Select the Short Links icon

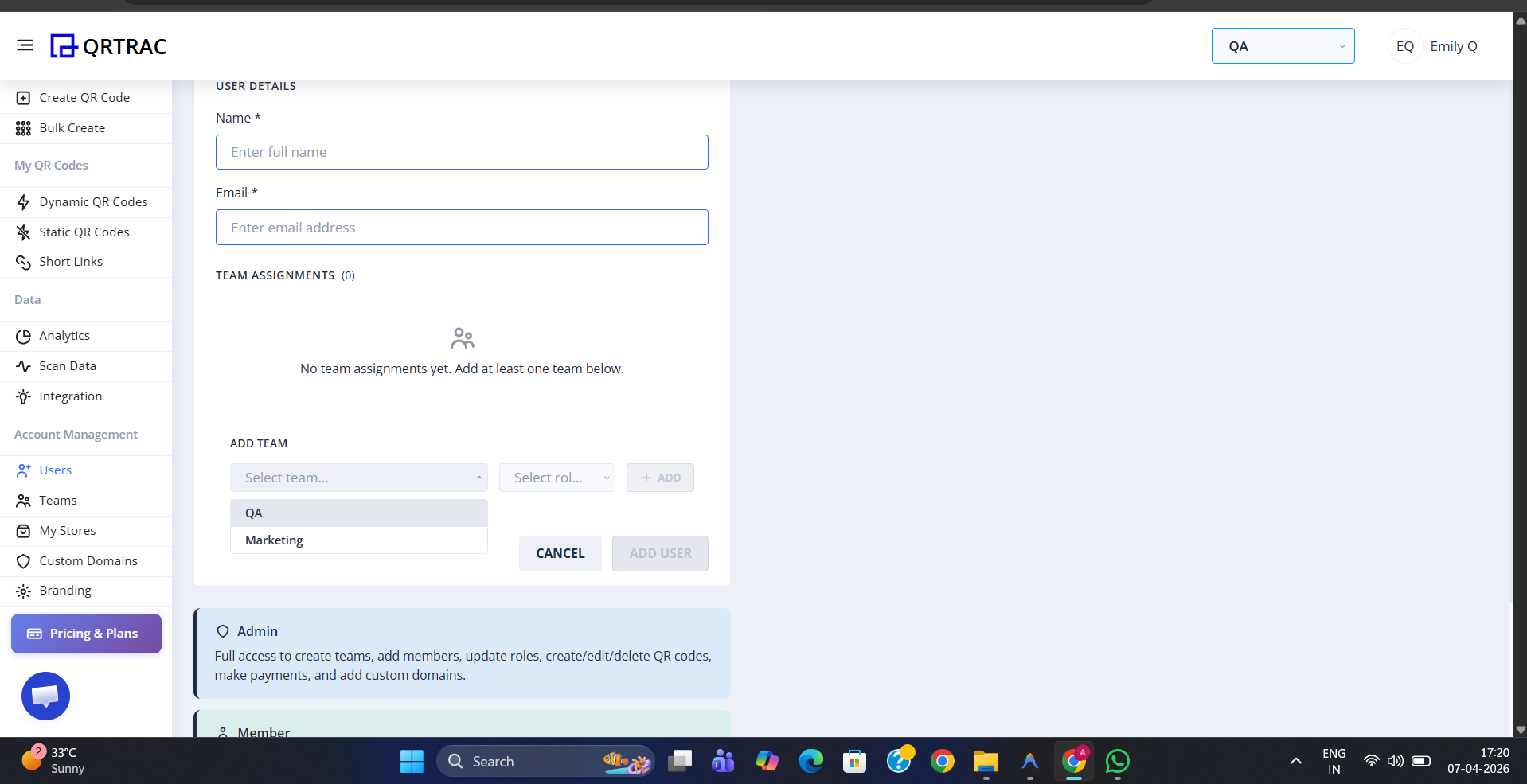[x=22, y=261]
